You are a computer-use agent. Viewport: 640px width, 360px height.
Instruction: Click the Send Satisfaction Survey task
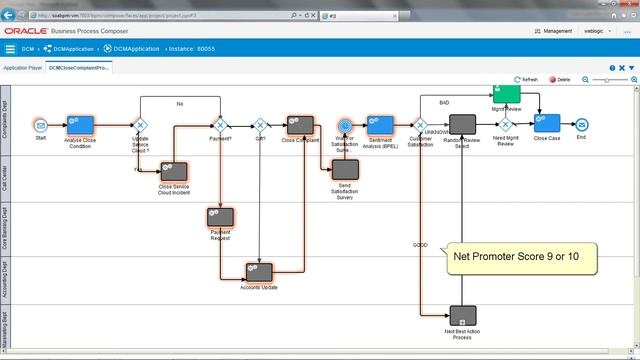345,170
